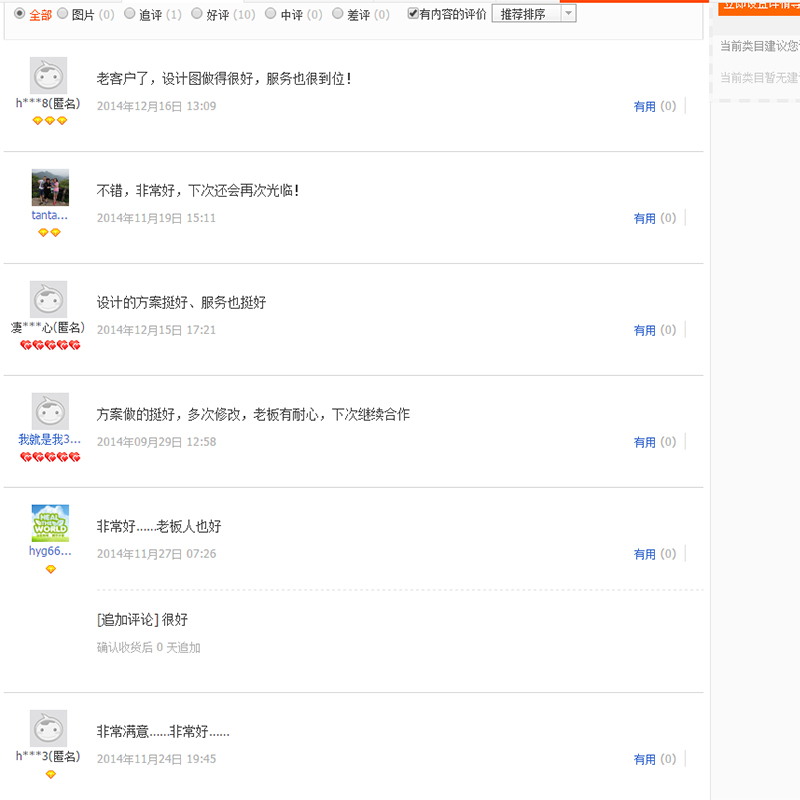Image resolution: width=800 pixels, height=800 pixels.
Task: Click default avatar of 我就是我3...
Action: 50,411
